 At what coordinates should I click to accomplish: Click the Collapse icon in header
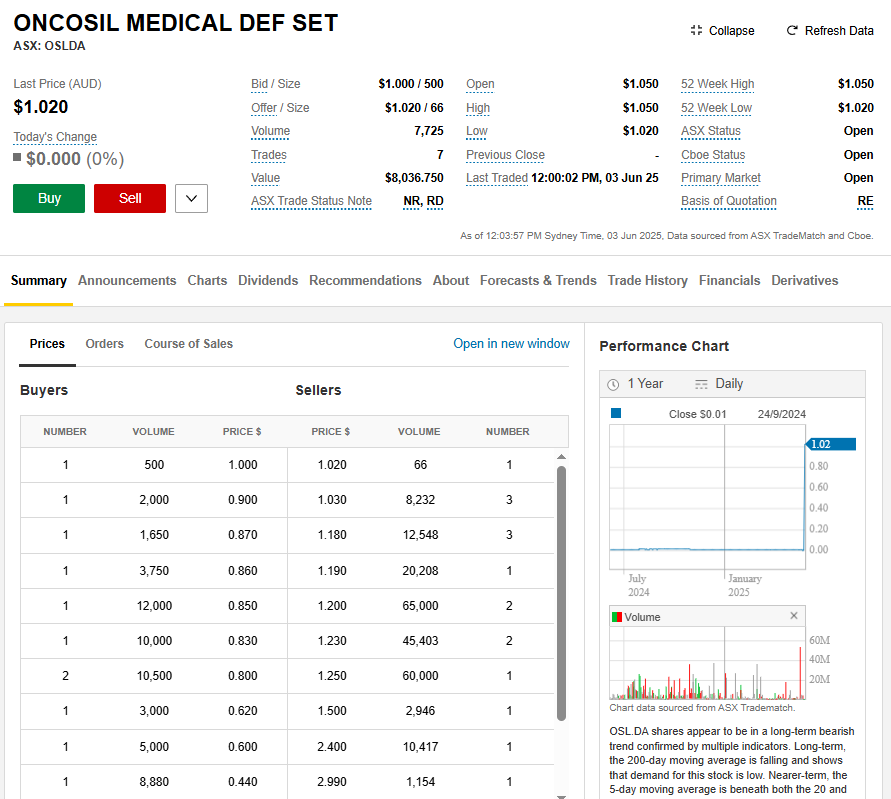(x=696, y=30)
